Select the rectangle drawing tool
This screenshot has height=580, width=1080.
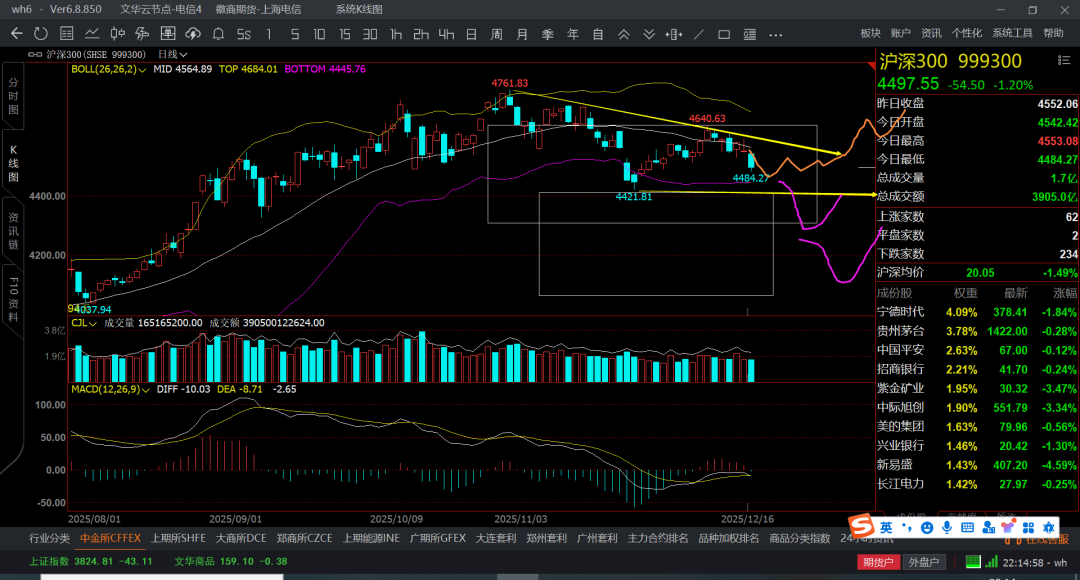[724, 34]
